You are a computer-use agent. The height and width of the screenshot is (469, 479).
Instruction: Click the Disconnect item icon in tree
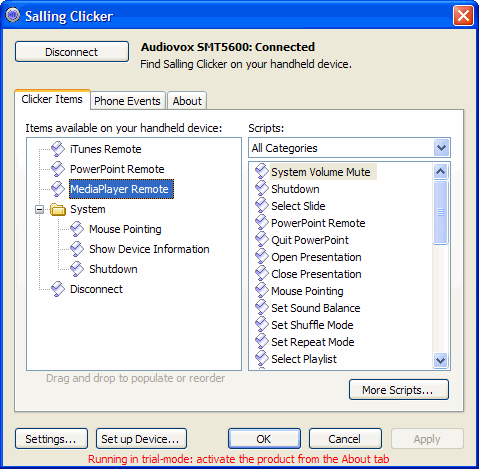pos(58,289)
